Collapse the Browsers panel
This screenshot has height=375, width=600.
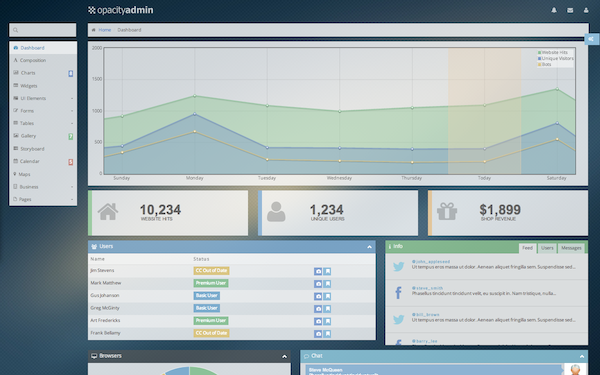click(x=284, y=356)
